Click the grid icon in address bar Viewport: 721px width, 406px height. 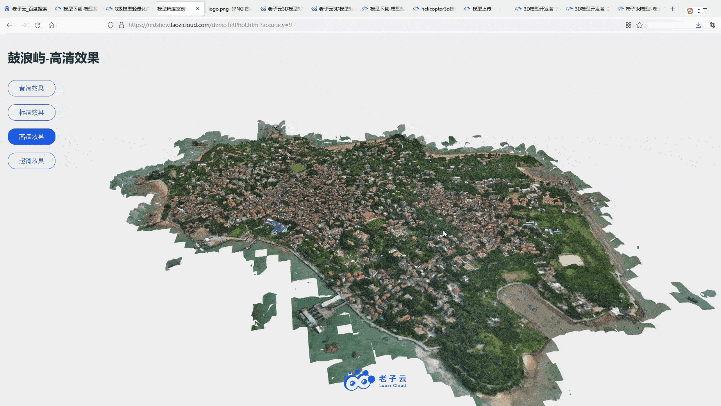coord(628,25)
